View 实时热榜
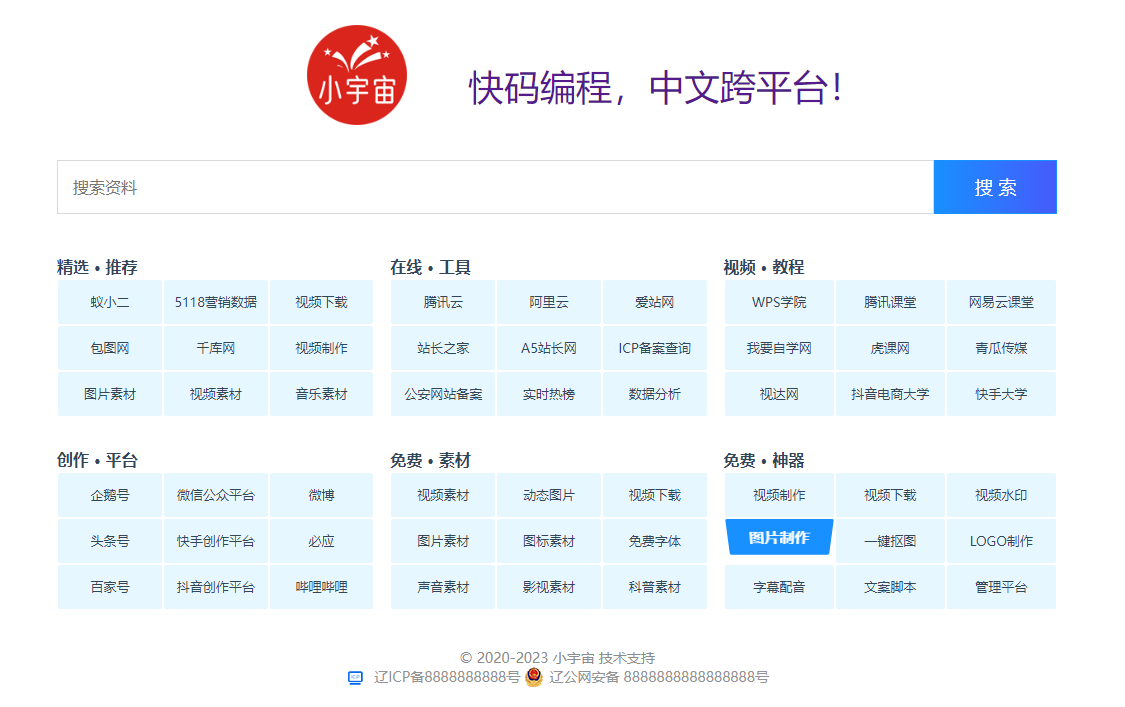The image size is (1125, 707). pyautogui.click(x=549, y=394)
